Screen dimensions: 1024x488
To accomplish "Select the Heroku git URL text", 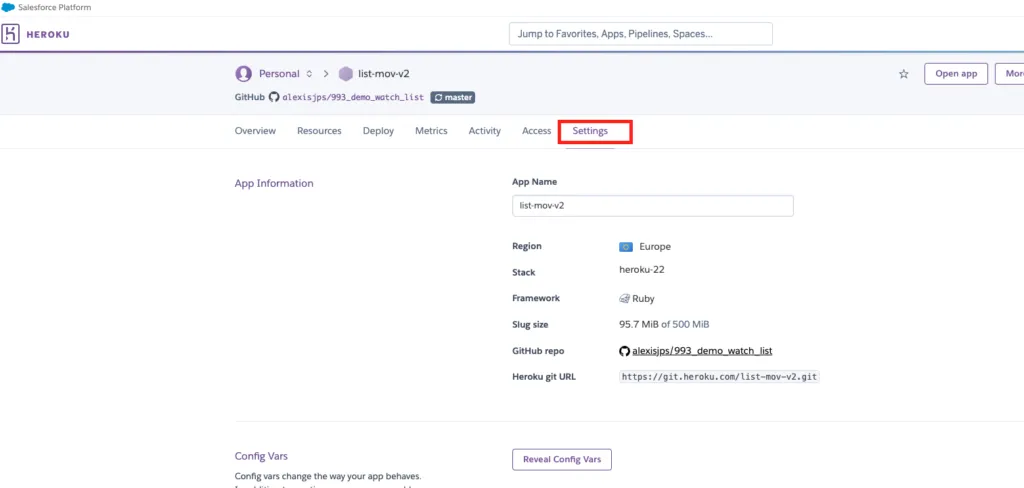I will click(x=719, y=377).
